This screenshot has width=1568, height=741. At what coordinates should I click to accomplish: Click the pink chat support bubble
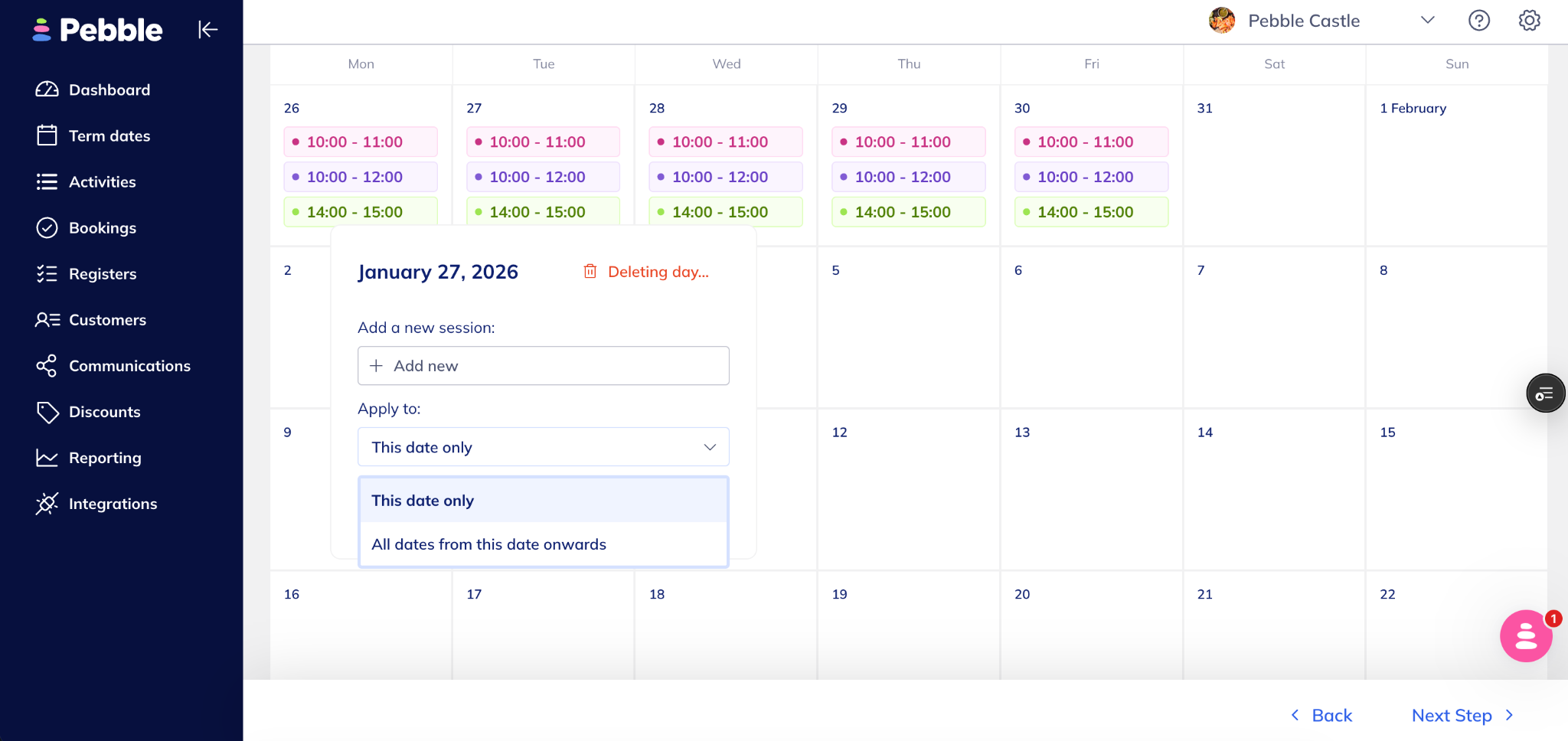[1525, 636]
